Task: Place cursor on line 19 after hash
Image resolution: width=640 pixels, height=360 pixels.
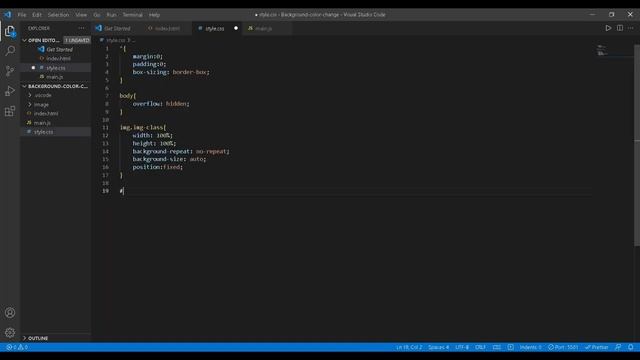Action: pos(123,191)
